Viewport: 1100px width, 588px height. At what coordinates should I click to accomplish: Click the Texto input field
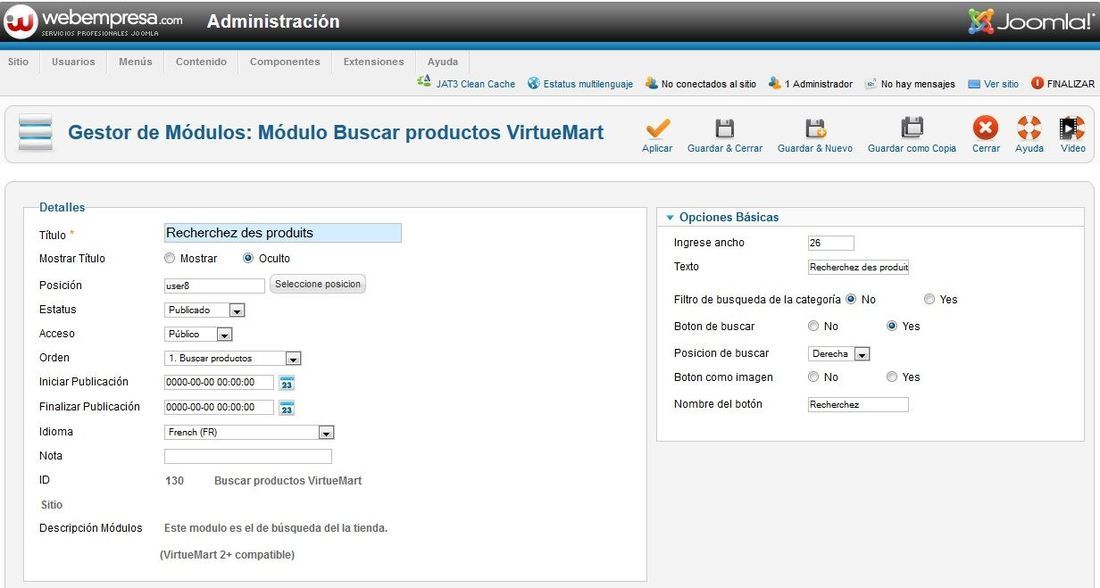point(859,267)
